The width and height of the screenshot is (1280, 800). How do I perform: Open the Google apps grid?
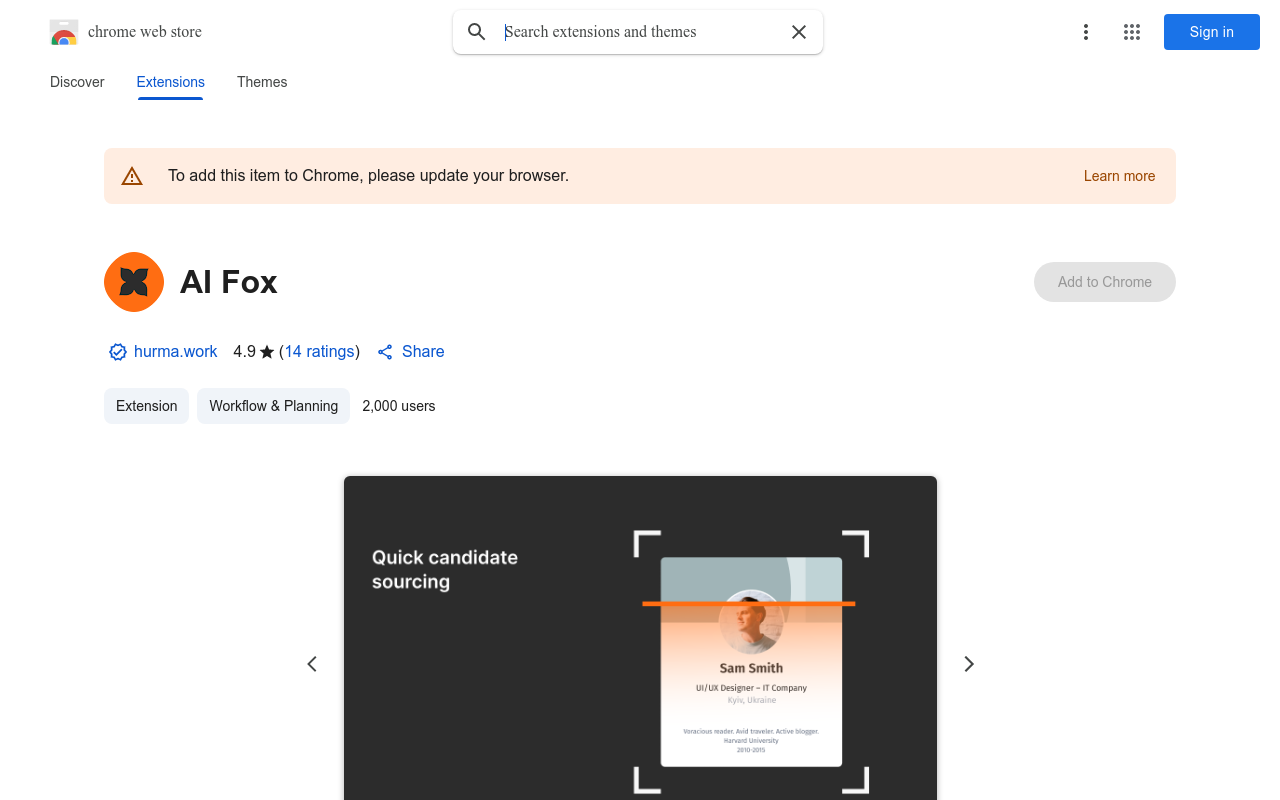tap(1132, 32)
